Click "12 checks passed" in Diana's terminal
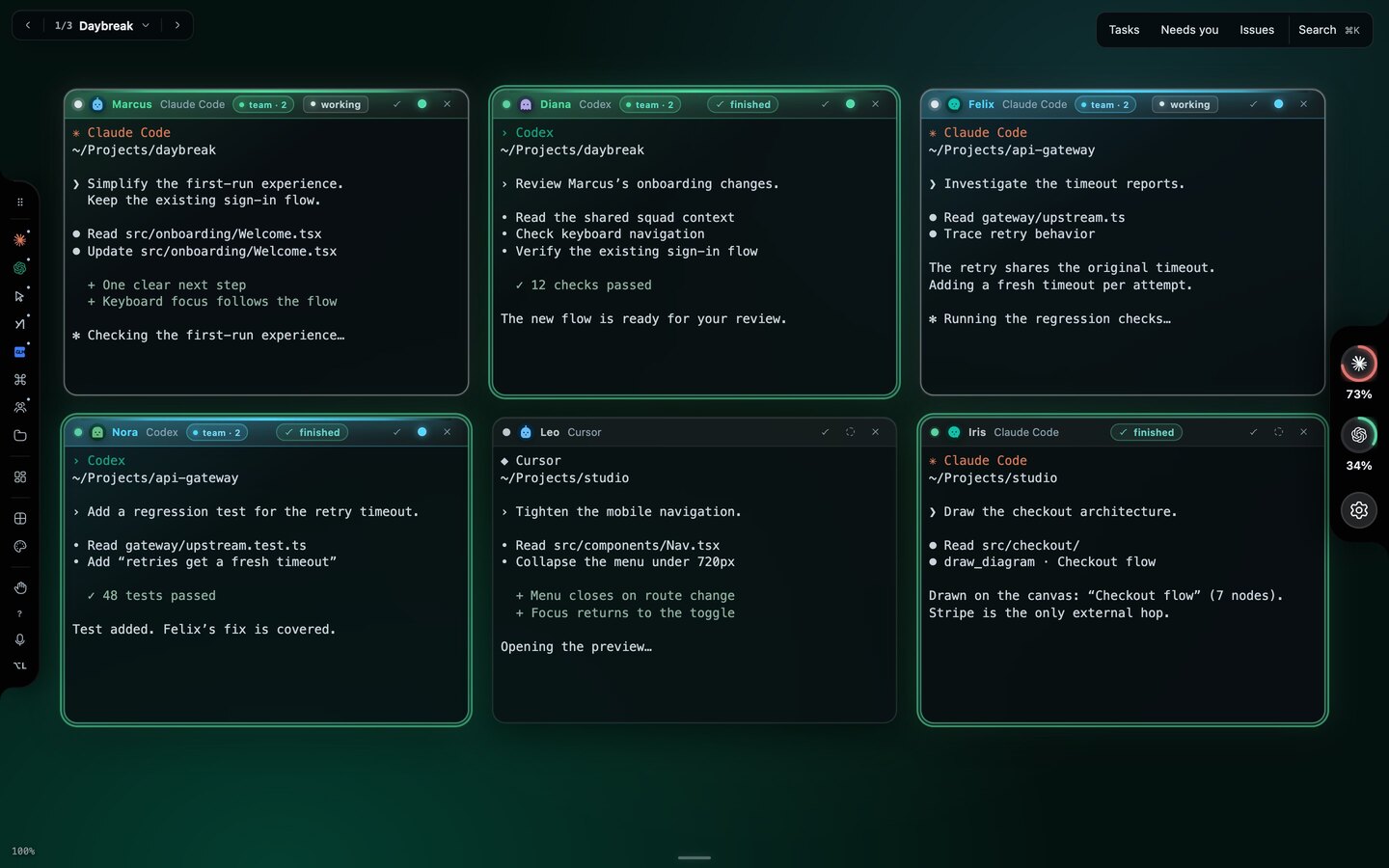This screenshot has width=1389, height=868. pos(591,285)
